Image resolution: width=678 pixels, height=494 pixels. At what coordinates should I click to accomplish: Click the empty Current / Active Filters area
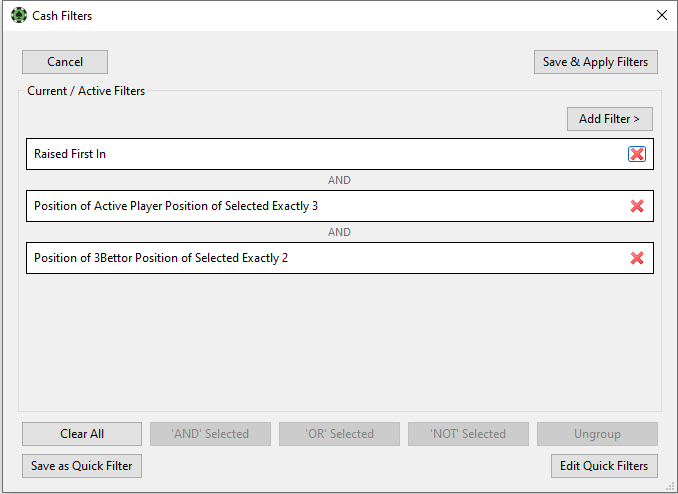tap(340, 342)
